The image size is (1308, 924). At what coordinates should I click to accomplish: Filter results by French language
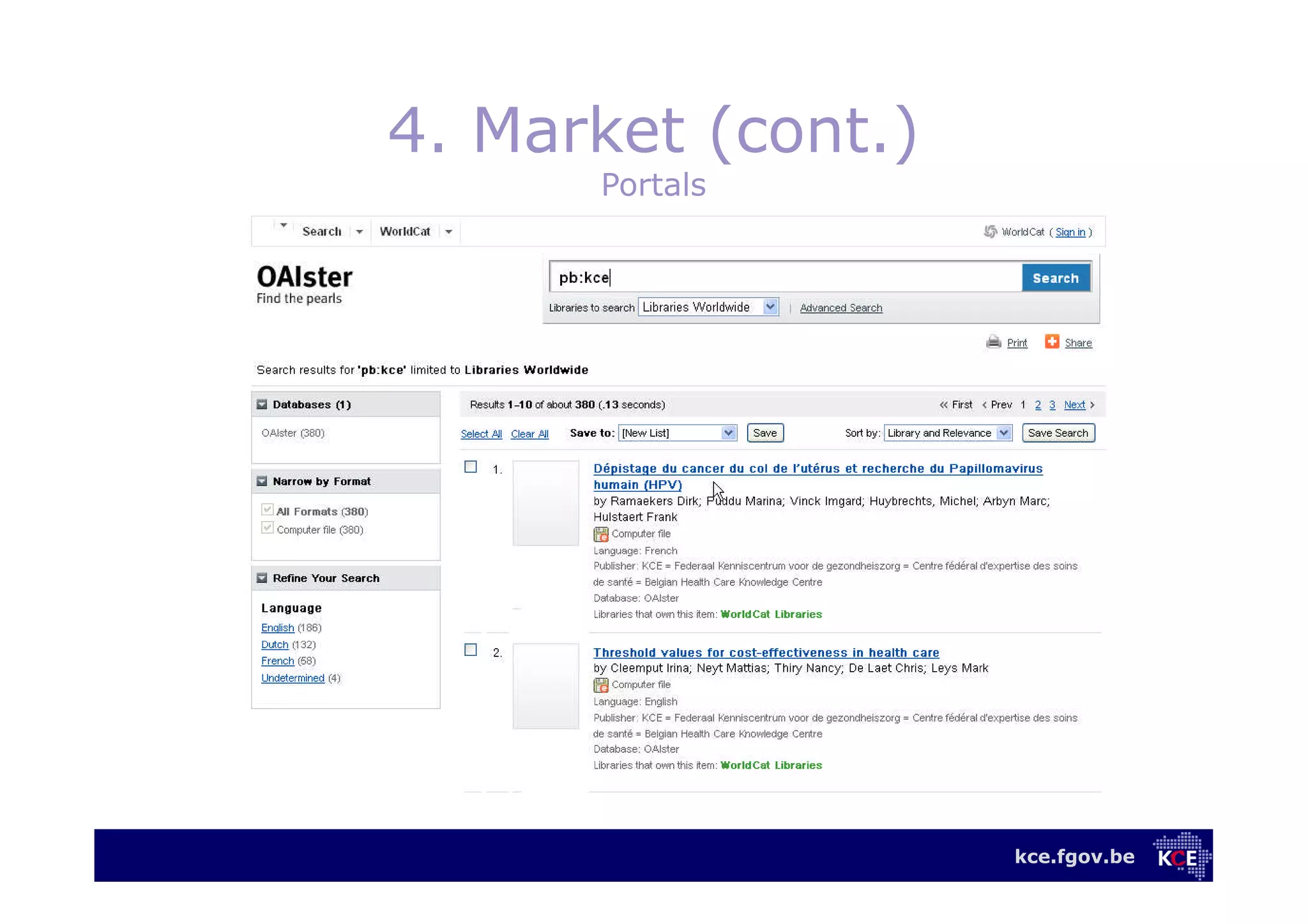click(x=278, y=661)
